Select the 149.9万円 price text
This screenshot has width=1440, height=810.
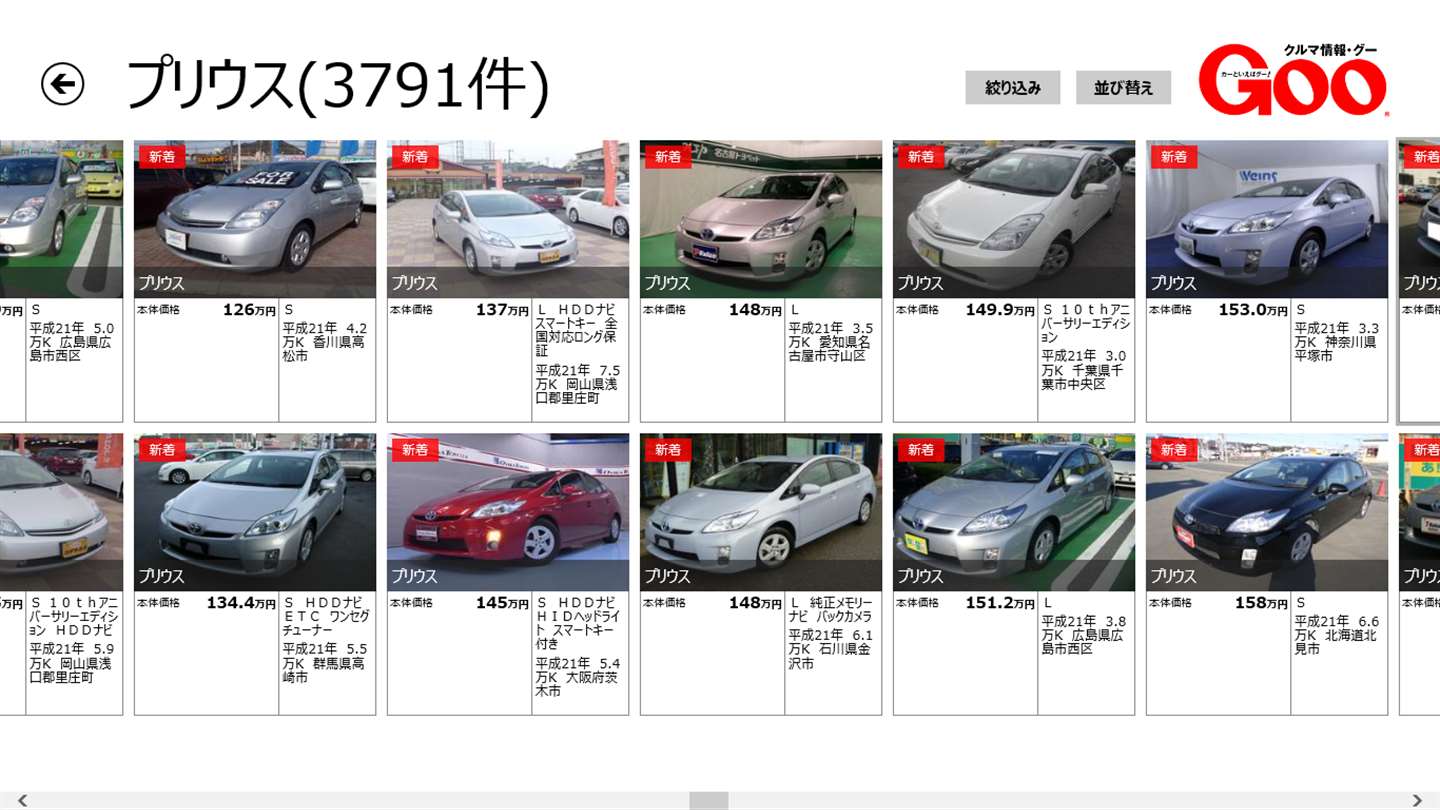pos(1000,310)
